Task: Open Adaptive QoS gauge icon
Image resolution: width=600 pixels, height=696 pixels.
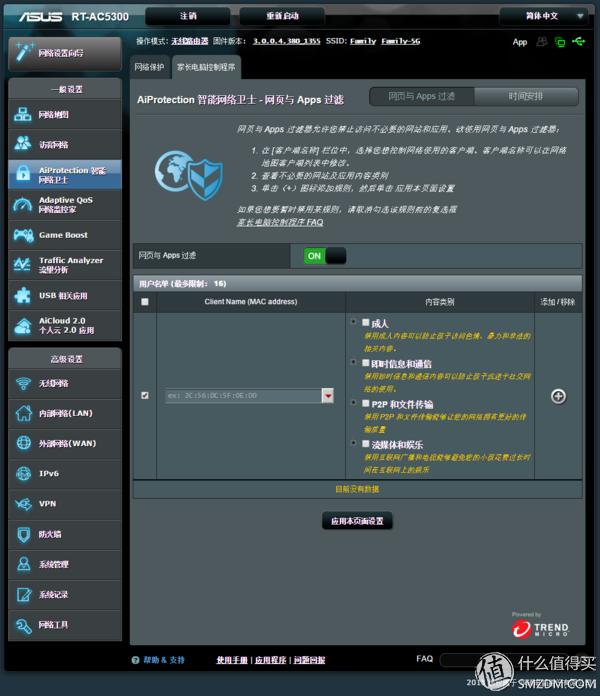Action: [23, 204]
